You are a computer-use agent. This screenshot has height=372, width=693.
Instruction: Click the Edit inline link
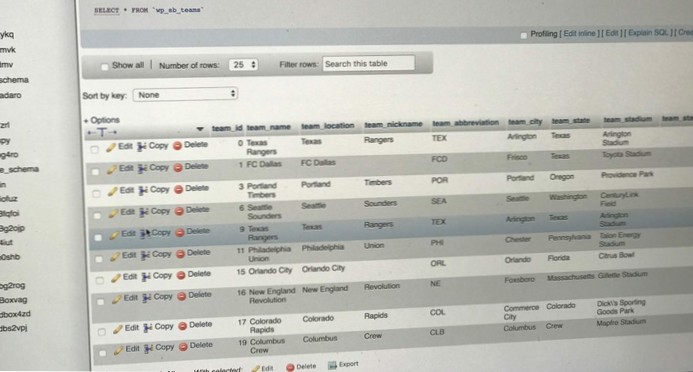click(580, 34)
